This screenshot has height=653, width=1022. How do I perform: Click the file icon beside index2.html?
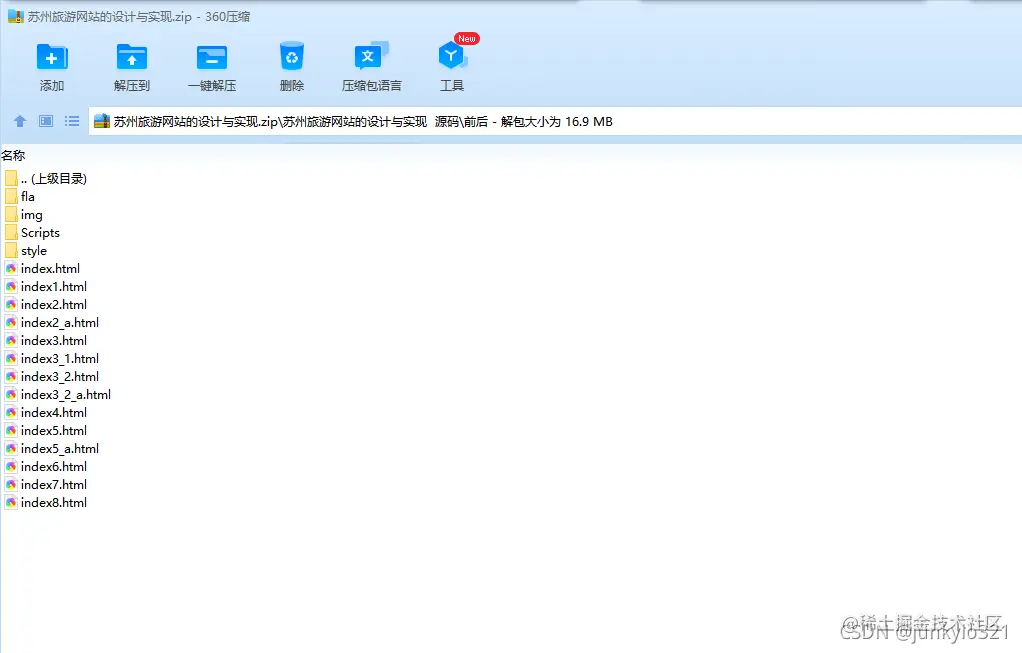pyautogui.click(x=11, y=304)
